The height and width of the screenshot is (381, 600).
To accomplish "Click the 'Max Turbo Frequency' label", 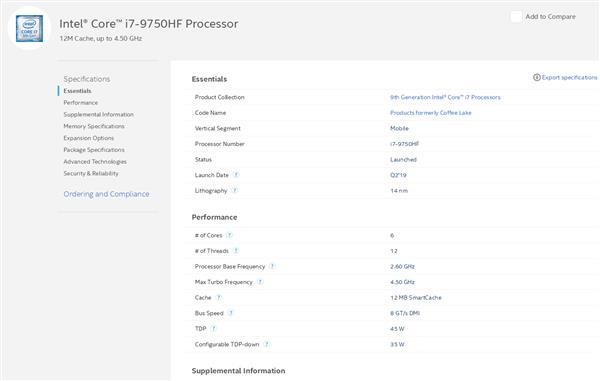I will pos(223,282).
